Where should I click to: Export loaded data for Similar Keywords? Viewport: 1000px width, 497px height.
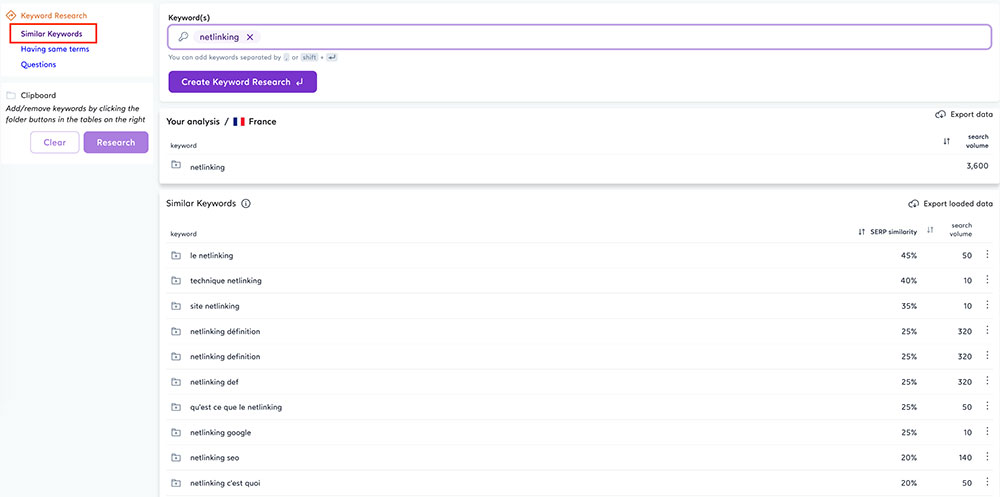(950, 204)
